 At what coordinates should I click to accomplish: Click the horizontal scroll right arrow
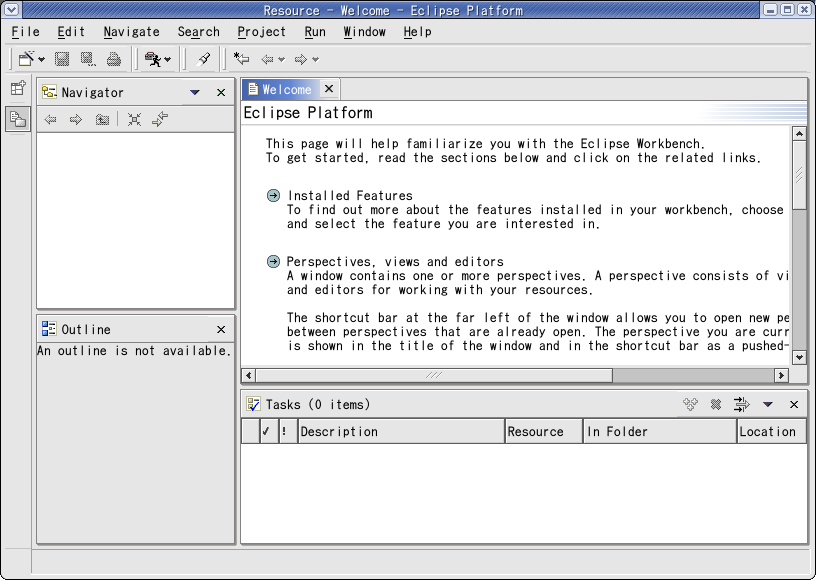(781, 375)
